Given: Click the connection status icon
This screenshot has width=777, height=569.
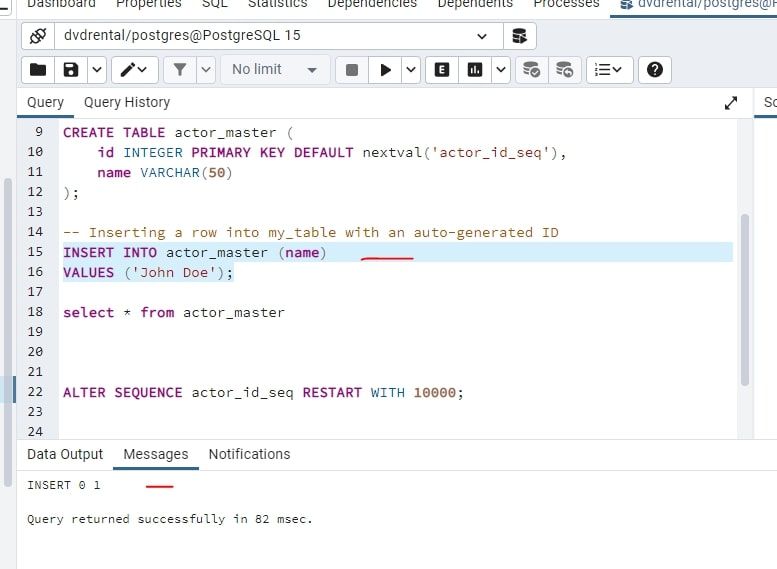Looking at the screenshot, I should tap(38, 36).
